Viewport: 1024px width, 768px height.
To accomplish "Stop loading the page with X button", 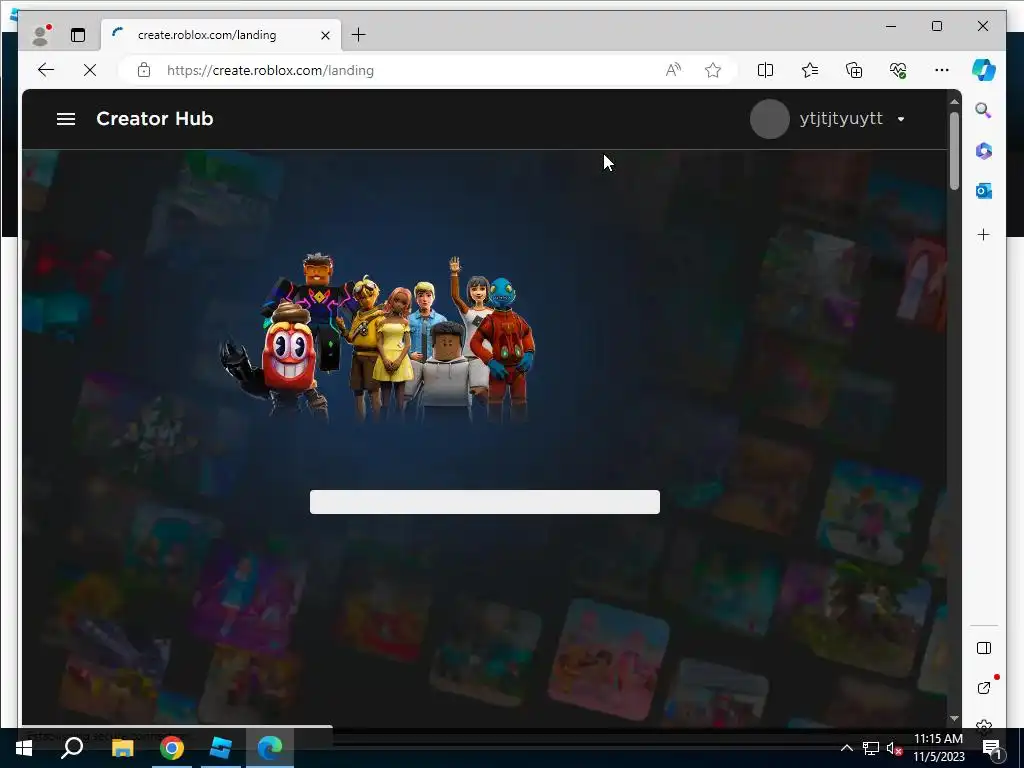I will coord(90,70).
